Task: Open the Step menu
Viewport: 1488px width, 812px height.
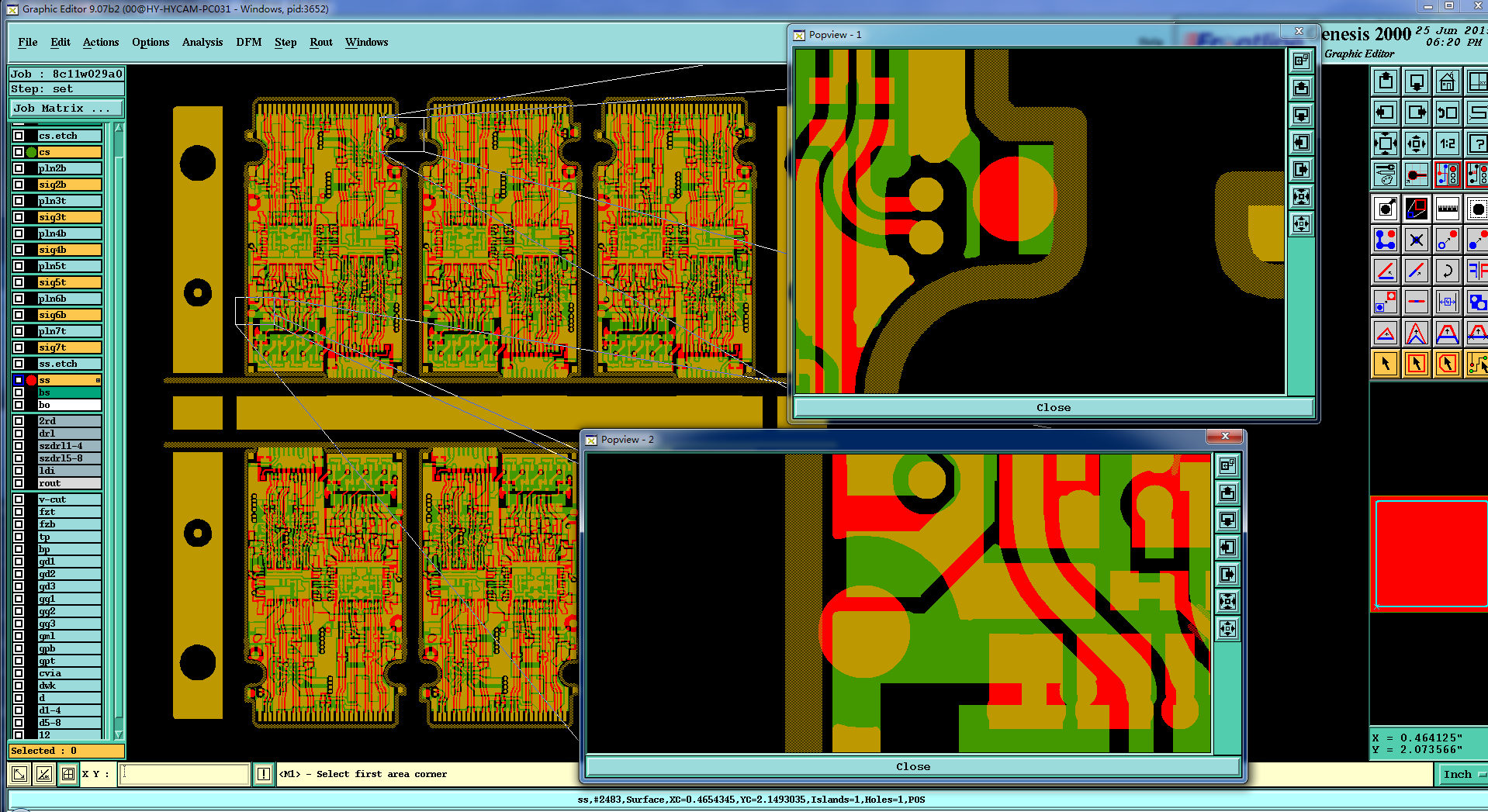Action: click(x=285, y=42)
